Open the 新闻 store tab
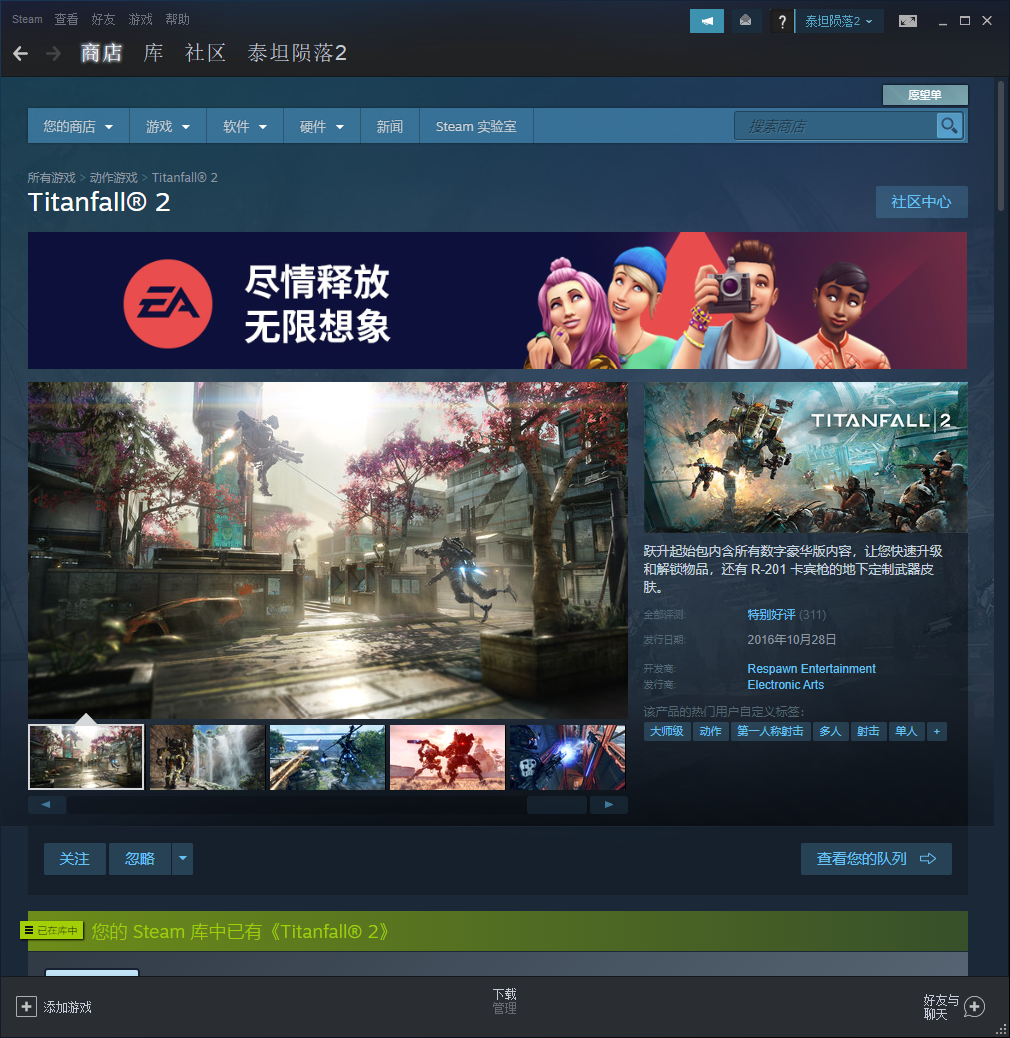The height and width of the screenshot is (1038, 1010). point(390,126)
